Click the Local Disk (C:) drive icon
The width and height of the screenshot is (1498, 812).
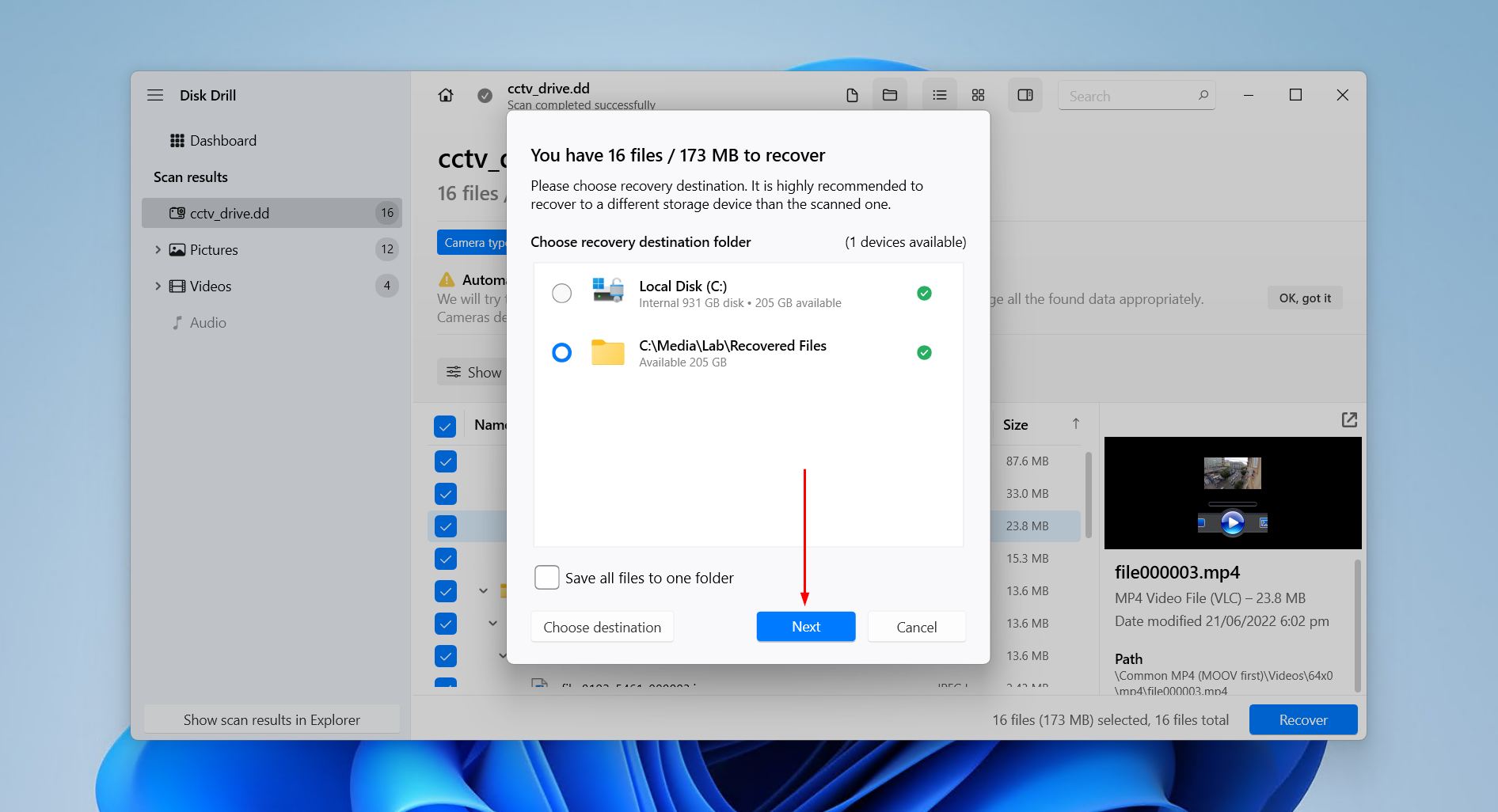pos(608,290)
